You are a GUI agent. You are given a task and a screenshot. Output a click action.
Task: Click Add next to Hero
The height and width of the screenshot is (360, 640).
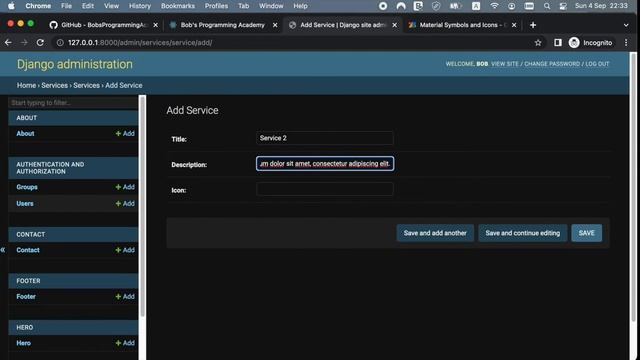(x=125, y=343)
